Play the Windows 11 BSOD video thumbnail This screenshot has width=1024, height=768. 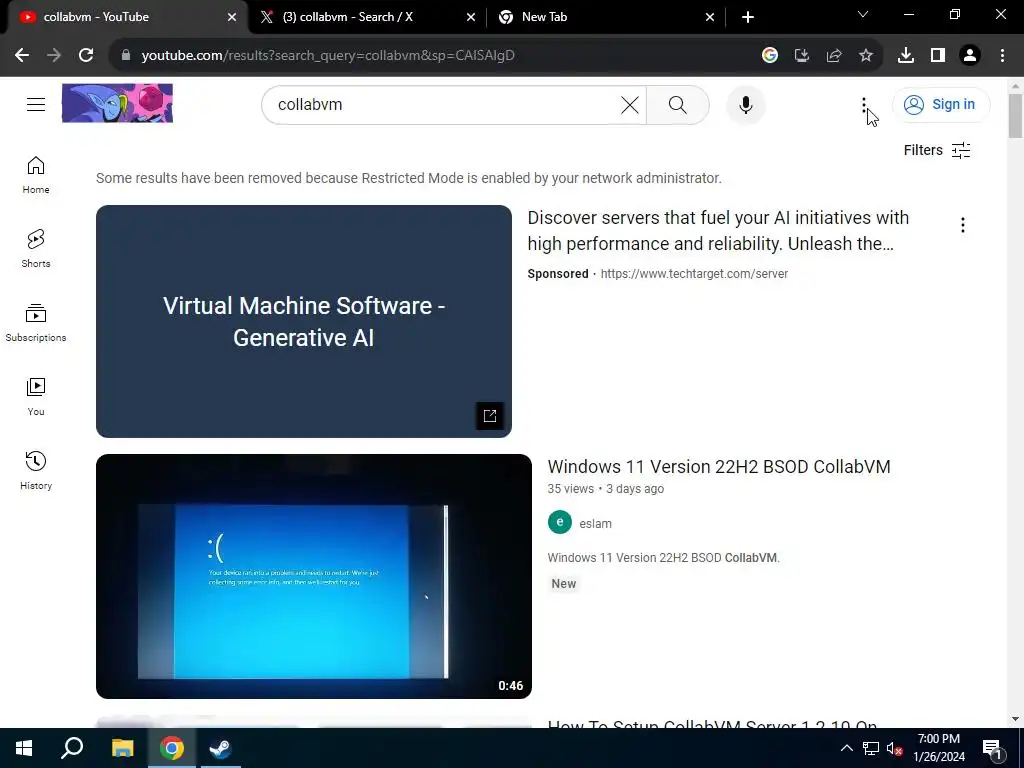pyautogui.click(x=314, y=576)
